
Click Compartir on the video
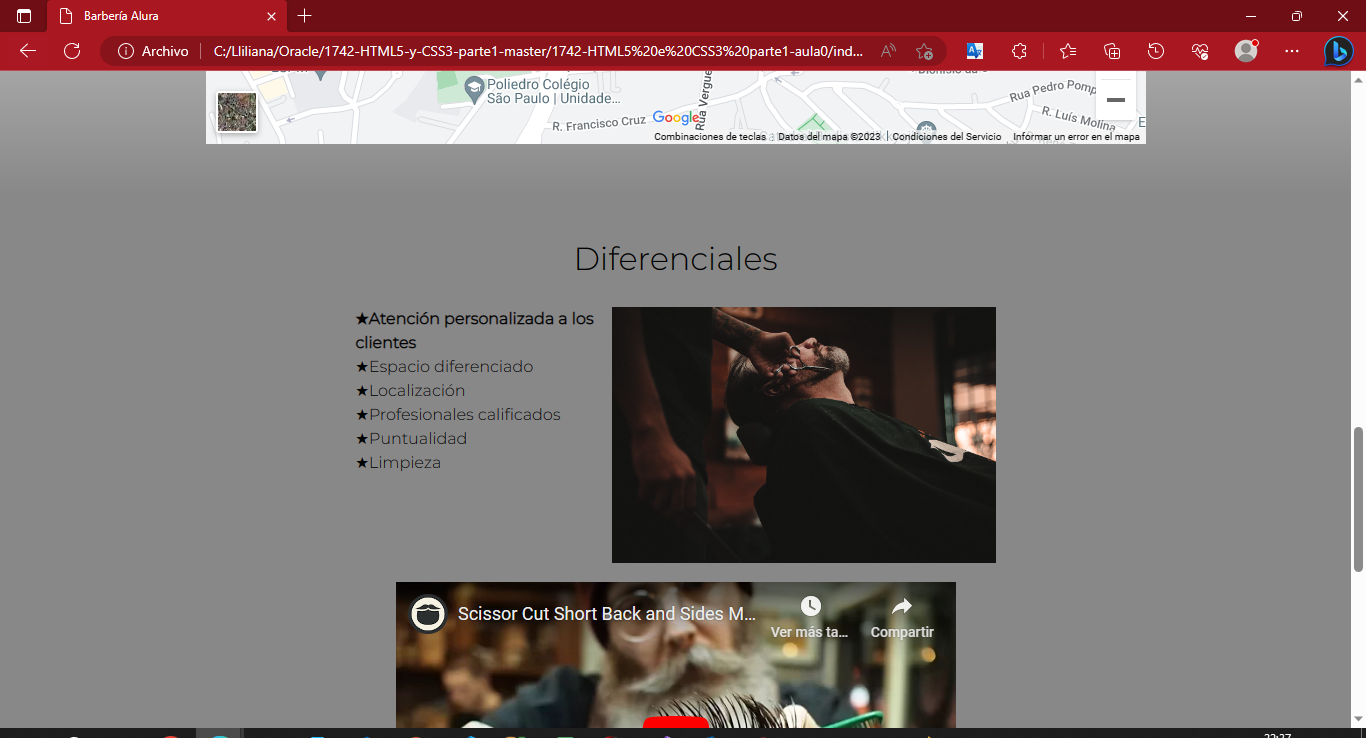point(902,618)
